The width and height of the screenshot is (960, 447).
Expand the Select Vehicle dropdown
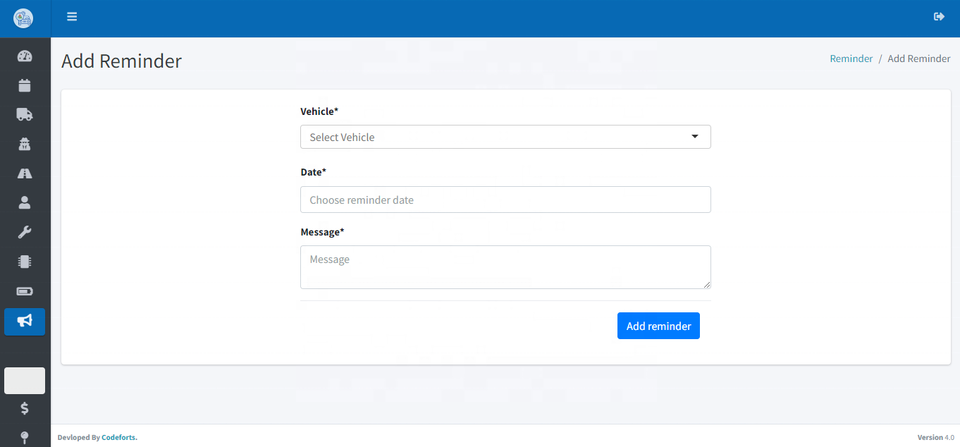pos(505,137)
